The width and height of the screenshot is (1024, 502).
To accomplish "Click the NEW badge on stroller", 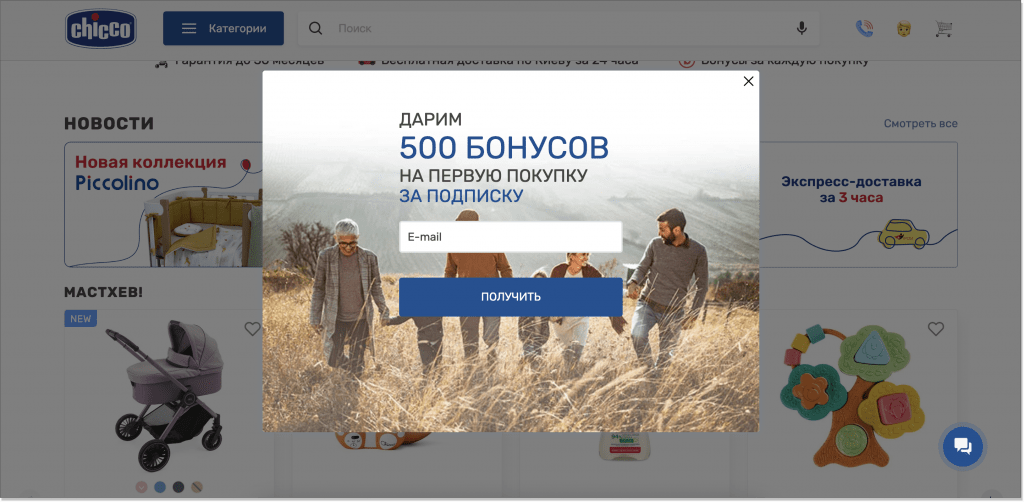I will click(81, 319).
